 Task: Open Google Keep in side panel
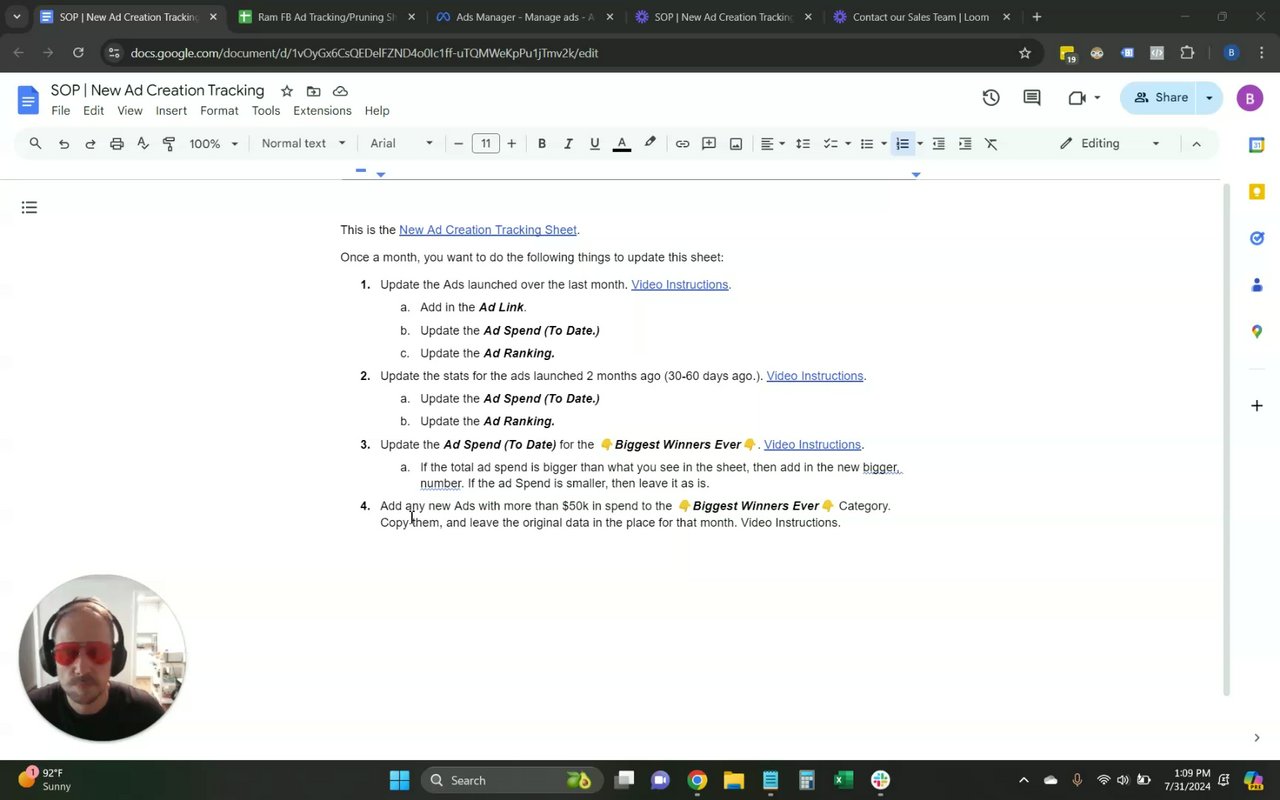coord(1257,191)
